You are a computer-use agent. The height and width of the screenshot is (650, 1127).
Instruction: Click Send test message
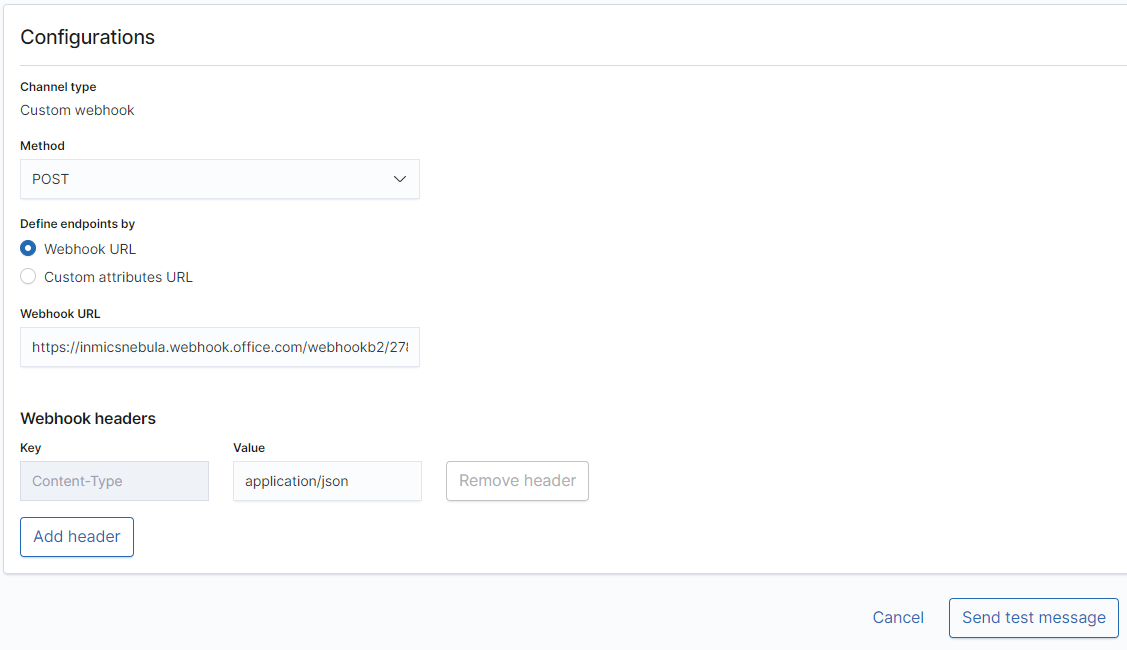tap(1033, 617)
